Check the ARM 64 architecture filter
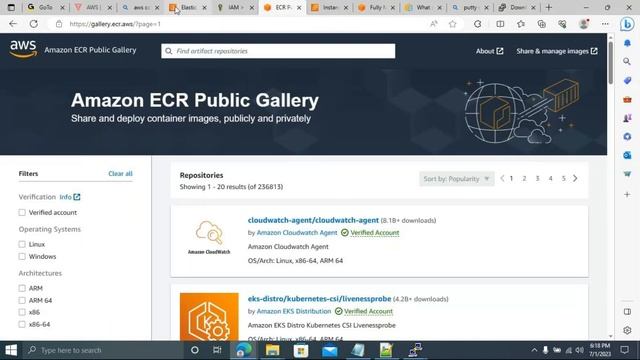This screenshot has width=640, height=360. 22,300
